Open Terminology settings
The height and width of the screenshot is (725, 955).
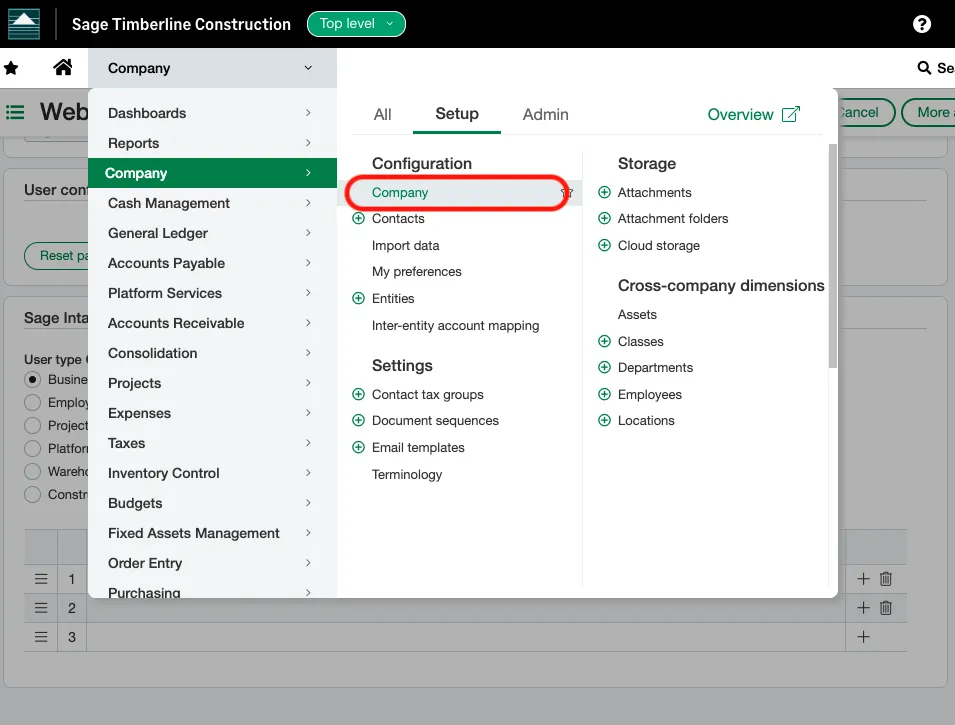tap(407, 474)
